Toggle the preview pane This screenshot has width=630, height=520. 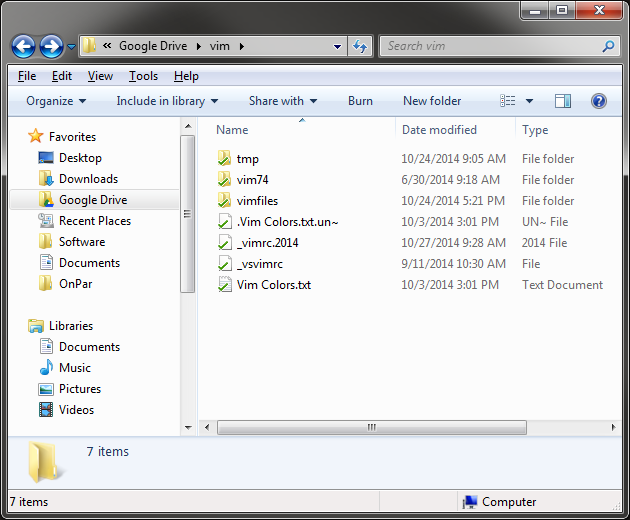[563, 101]
